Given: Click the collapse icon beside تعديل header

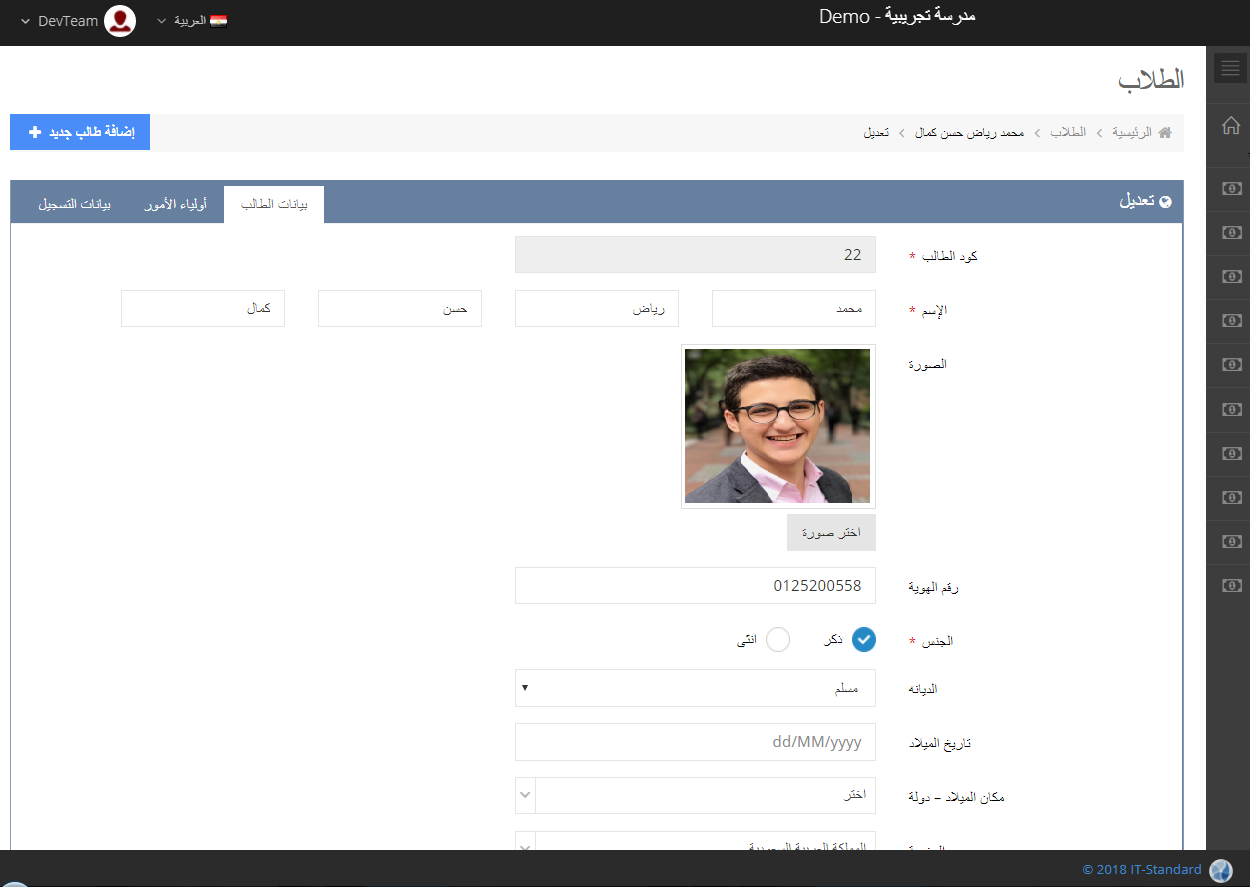Looking at the screenshot, I should 1165,201.
